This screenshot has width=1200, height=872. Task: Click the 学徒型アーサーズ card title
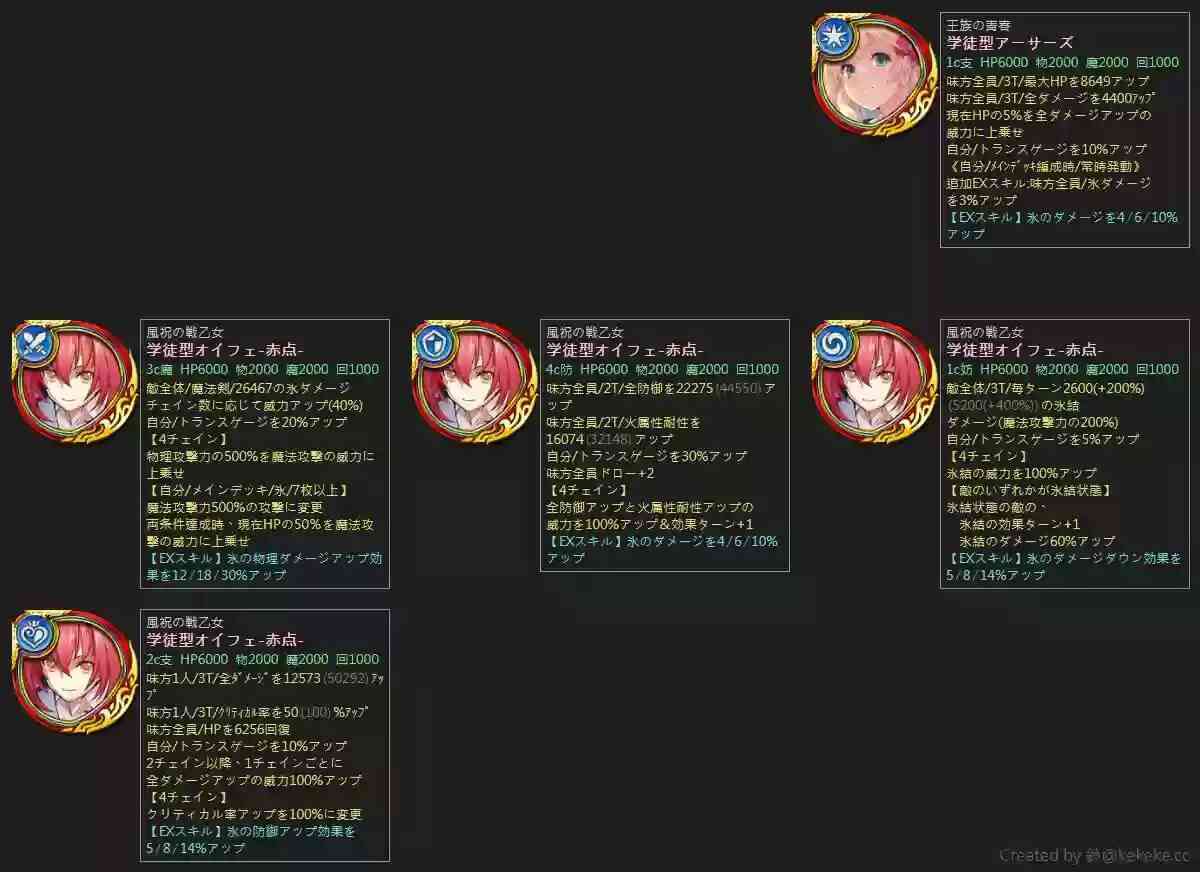1010,43
